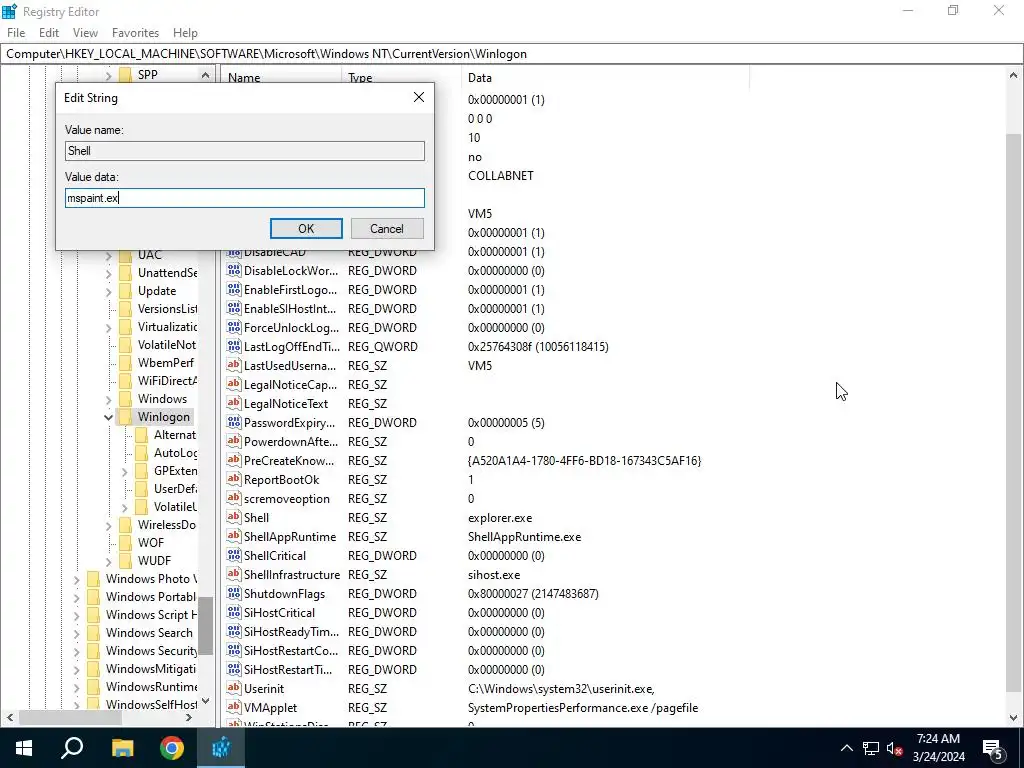The image size is (1024, 768).
Task: Cancel the Edit String dialog
Action: (x=387, y=229)
